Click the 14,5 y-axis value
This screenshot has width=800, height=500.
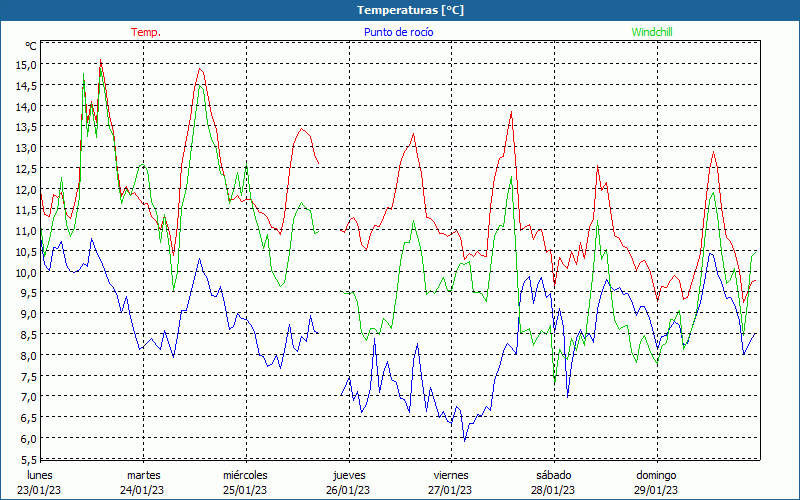click(x=26, y=86)
